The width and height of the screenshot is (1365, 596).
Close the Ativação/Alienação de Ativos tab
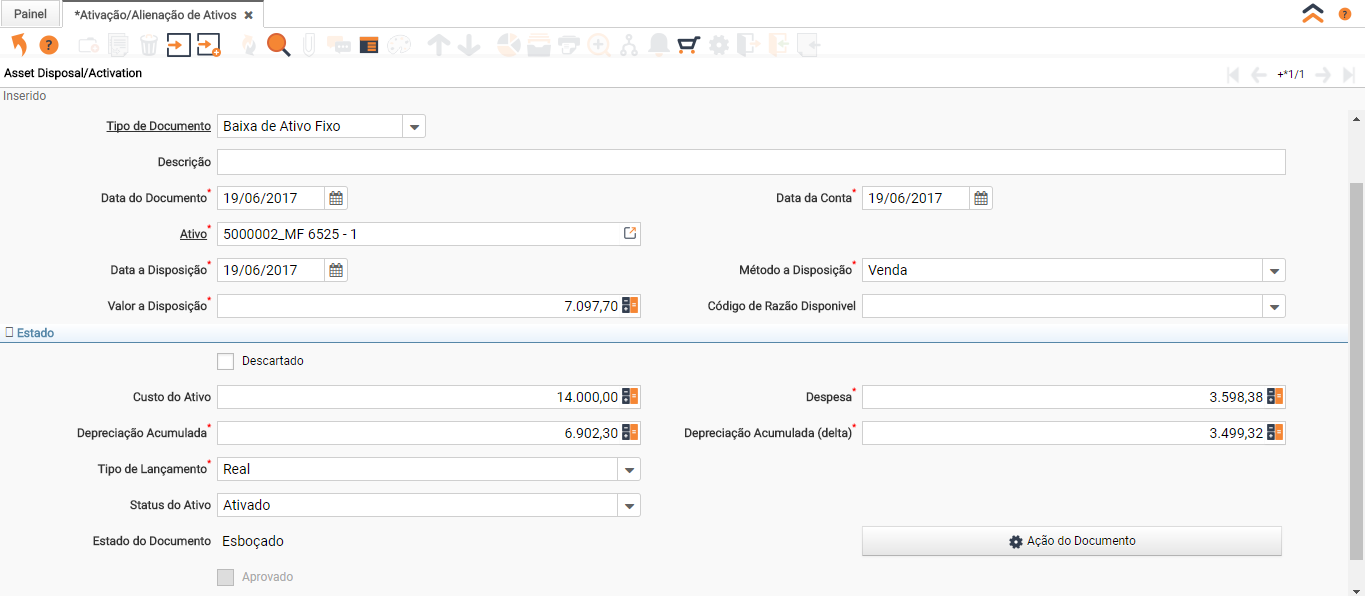pyautogui.click(x=248, y=16)
